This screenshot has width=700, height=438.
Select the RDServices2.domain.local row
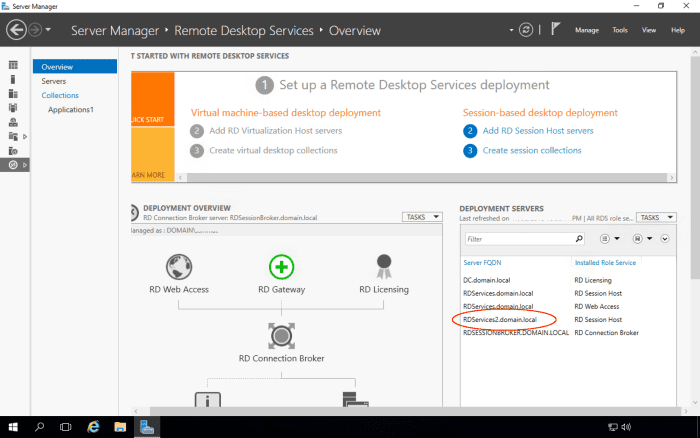[568, 319]
